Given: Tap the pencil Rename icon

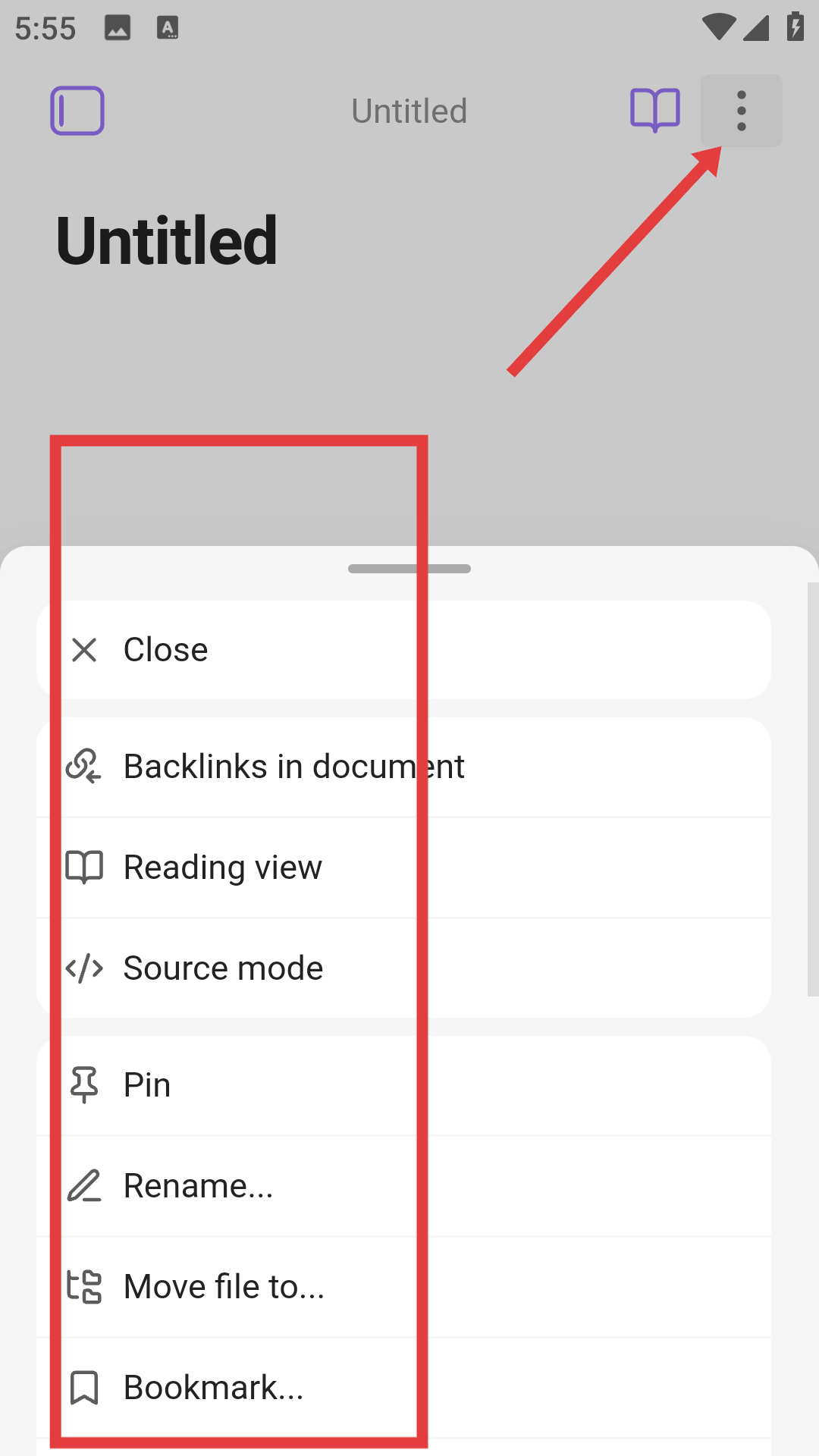Looking at the screenshot, I should pos(84,1185).
